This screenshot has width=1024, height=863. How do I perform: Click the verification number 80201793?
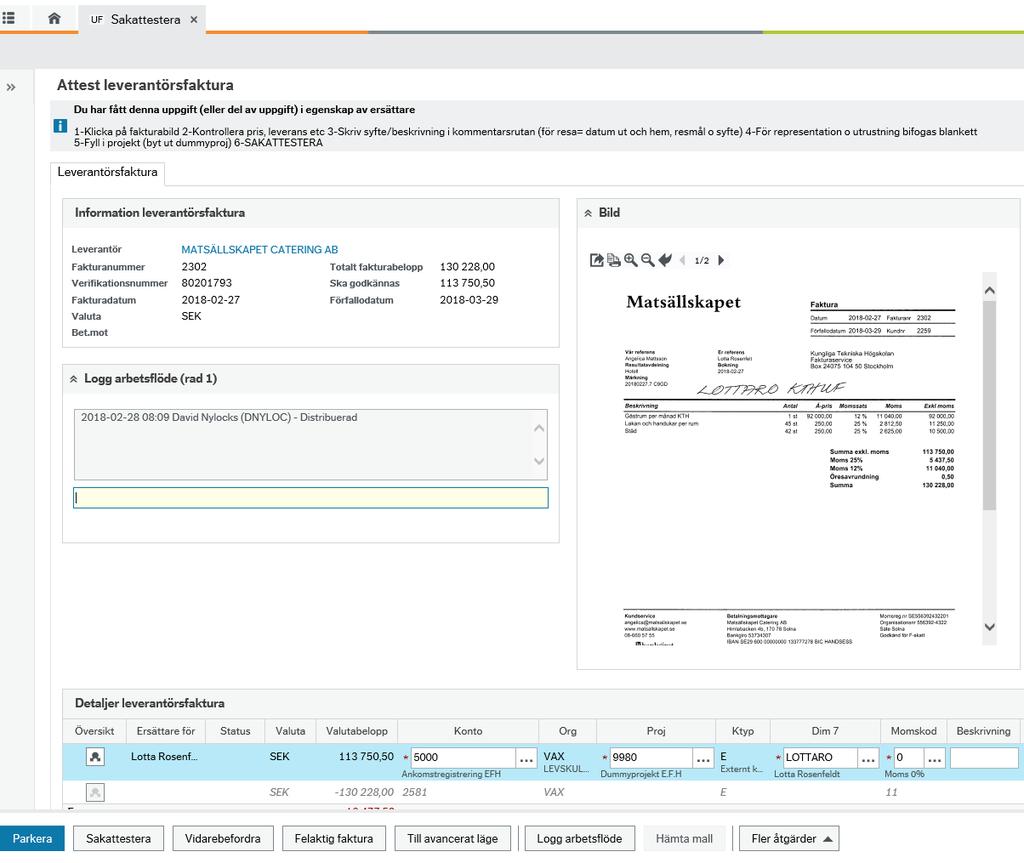click(206, 283)
